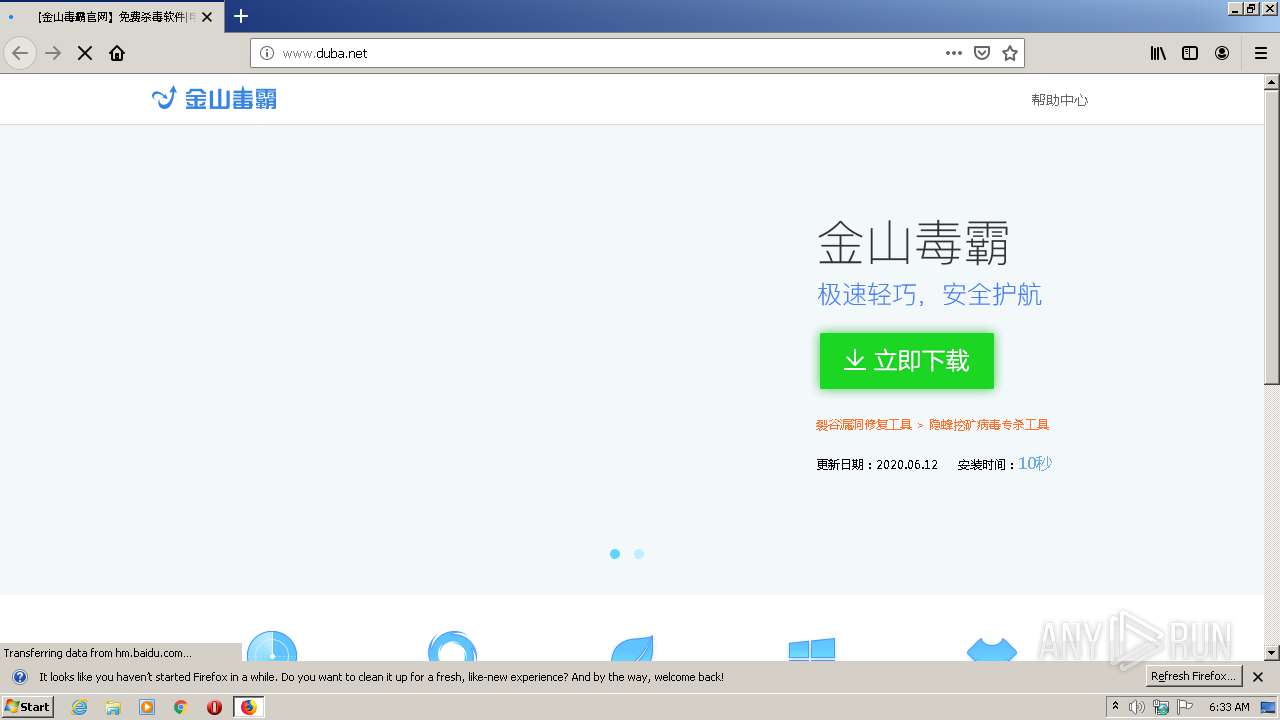Click the 极速轻巧，安全护航 slogan text
Image resolution: width=1280 pixels, height=720 pixels.
929,294
